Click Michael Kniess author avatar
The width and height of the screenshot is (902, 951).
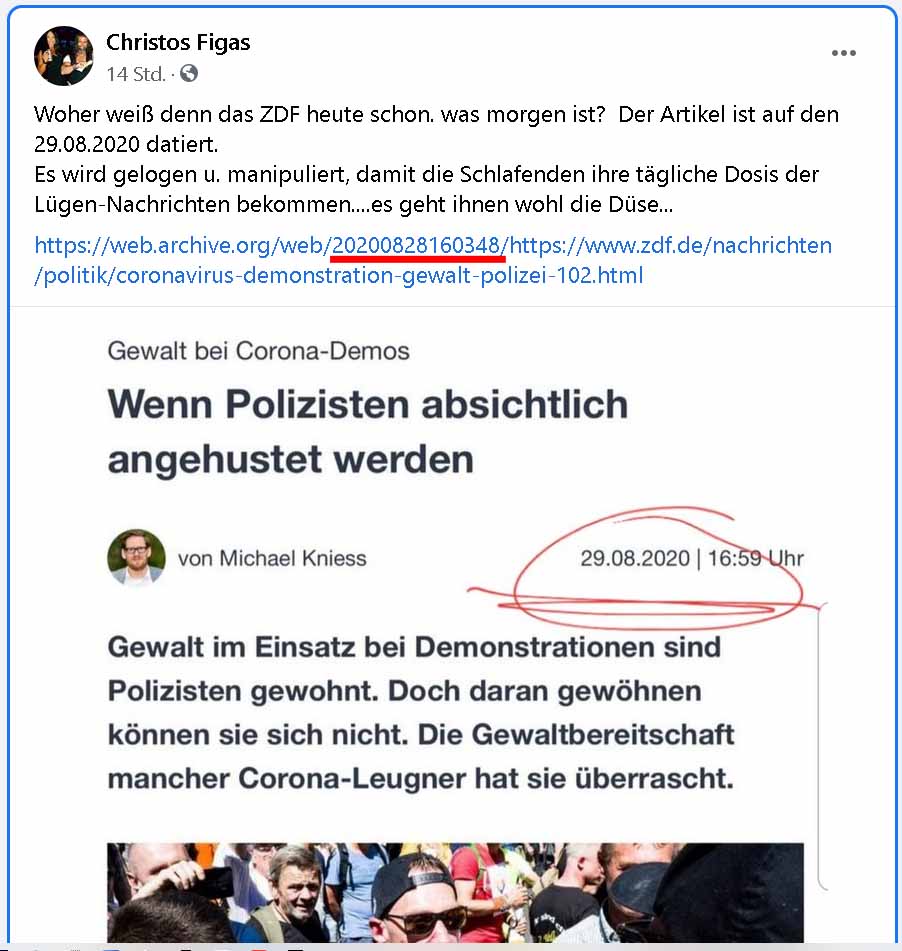point(136,558)
